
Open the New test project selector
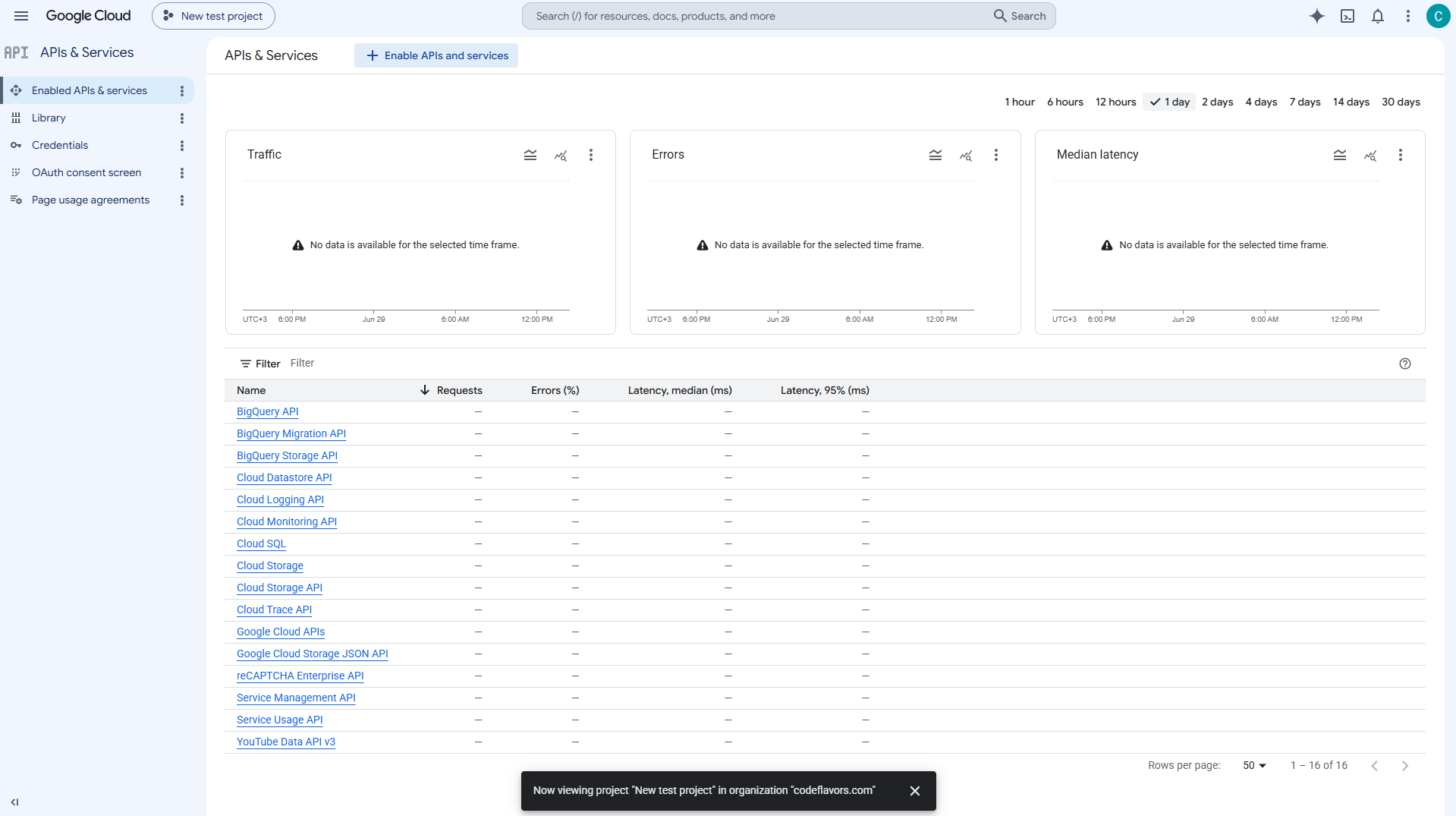(213, 16)
